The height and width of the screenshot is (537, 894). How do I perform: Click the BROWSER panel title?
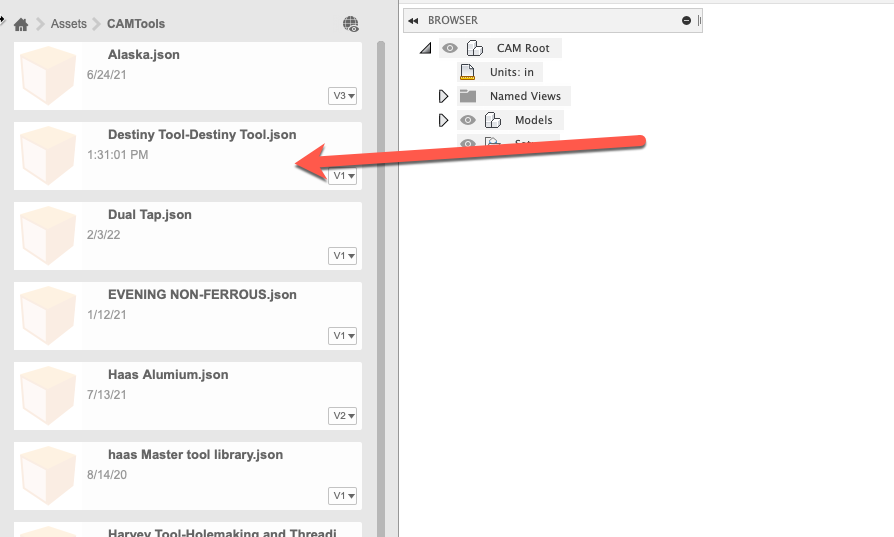coord(453,21)
